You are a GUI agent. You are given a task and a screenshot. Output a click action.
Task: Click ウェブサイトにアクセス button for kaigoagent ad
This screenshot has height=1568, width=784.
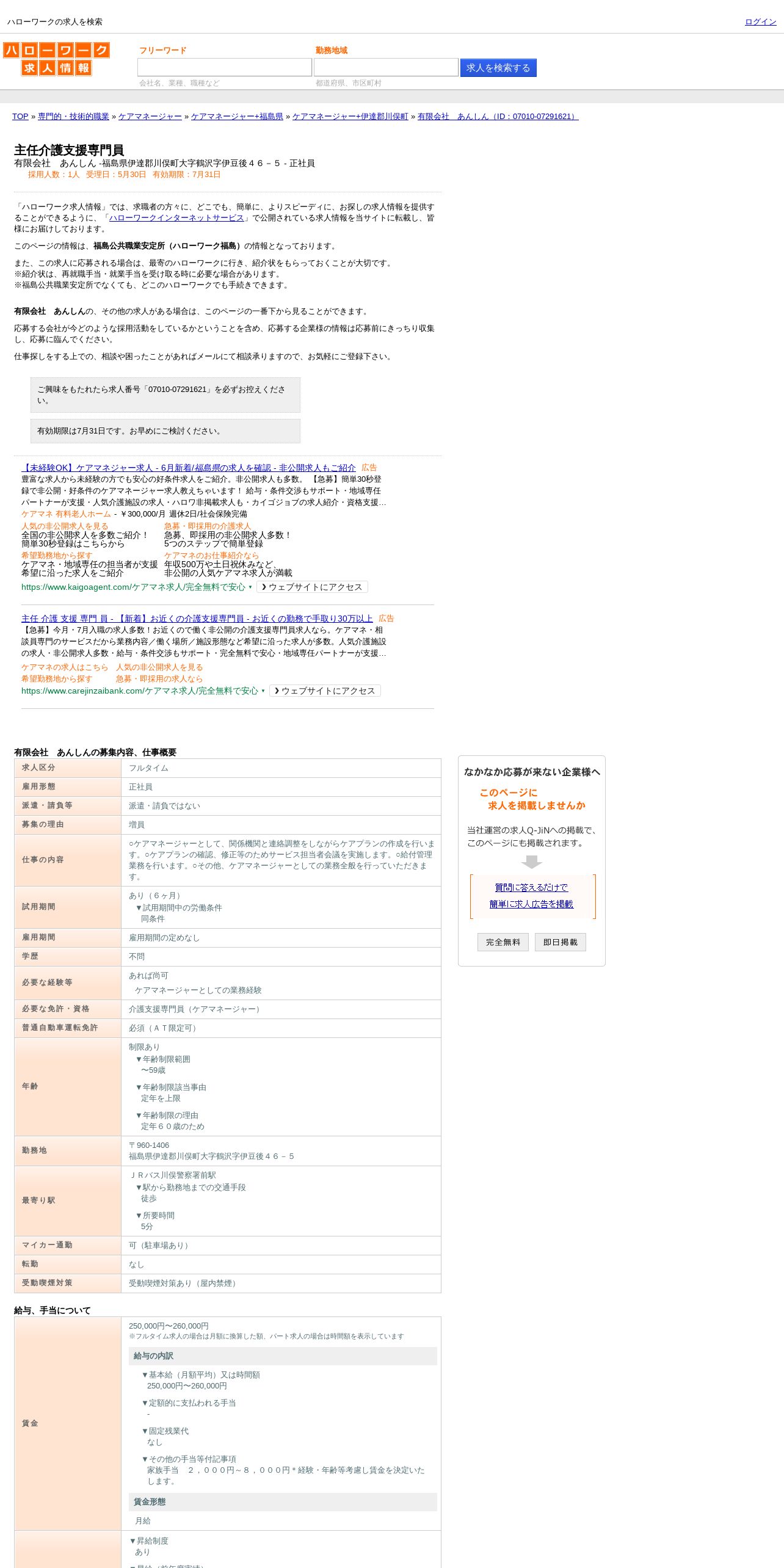click(313, 587)
